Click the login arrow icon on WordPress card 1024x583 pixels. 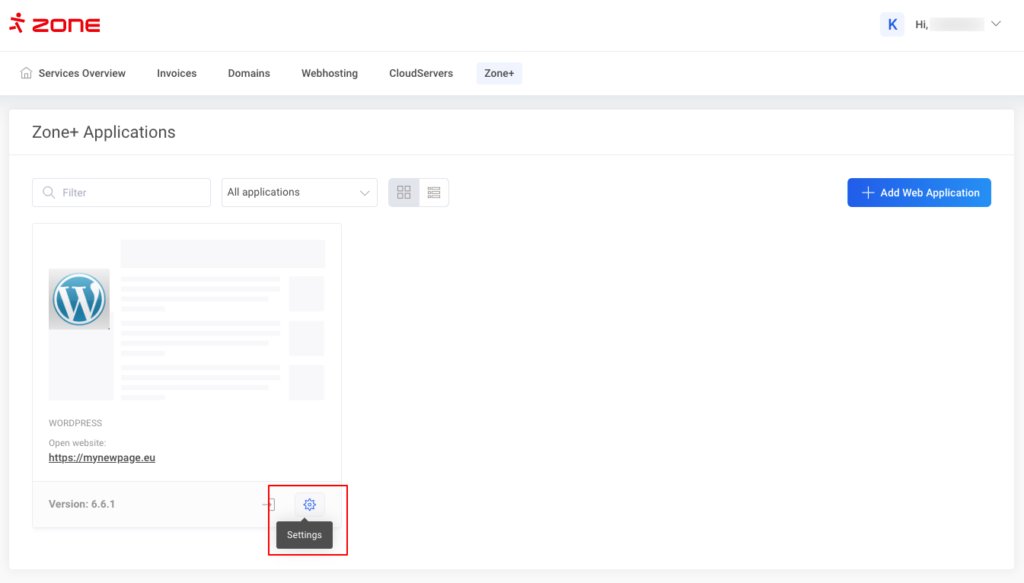pyautogui.click(x=268, y=505)
